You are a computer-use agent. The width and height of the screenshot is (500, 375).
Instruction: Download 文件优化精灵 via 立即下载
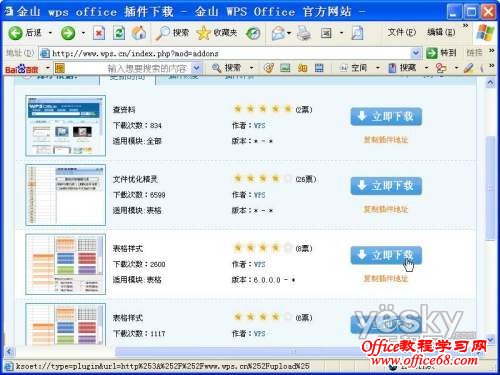[386, 186]
